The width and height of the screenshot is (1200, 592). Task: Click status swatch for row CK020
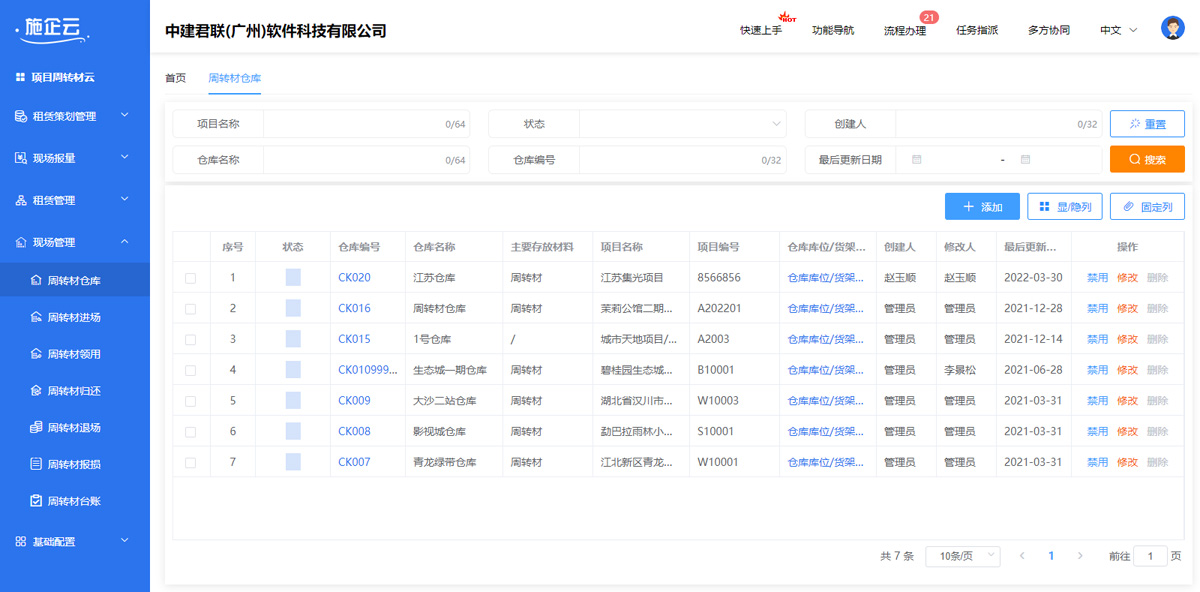tap(293, 278)
